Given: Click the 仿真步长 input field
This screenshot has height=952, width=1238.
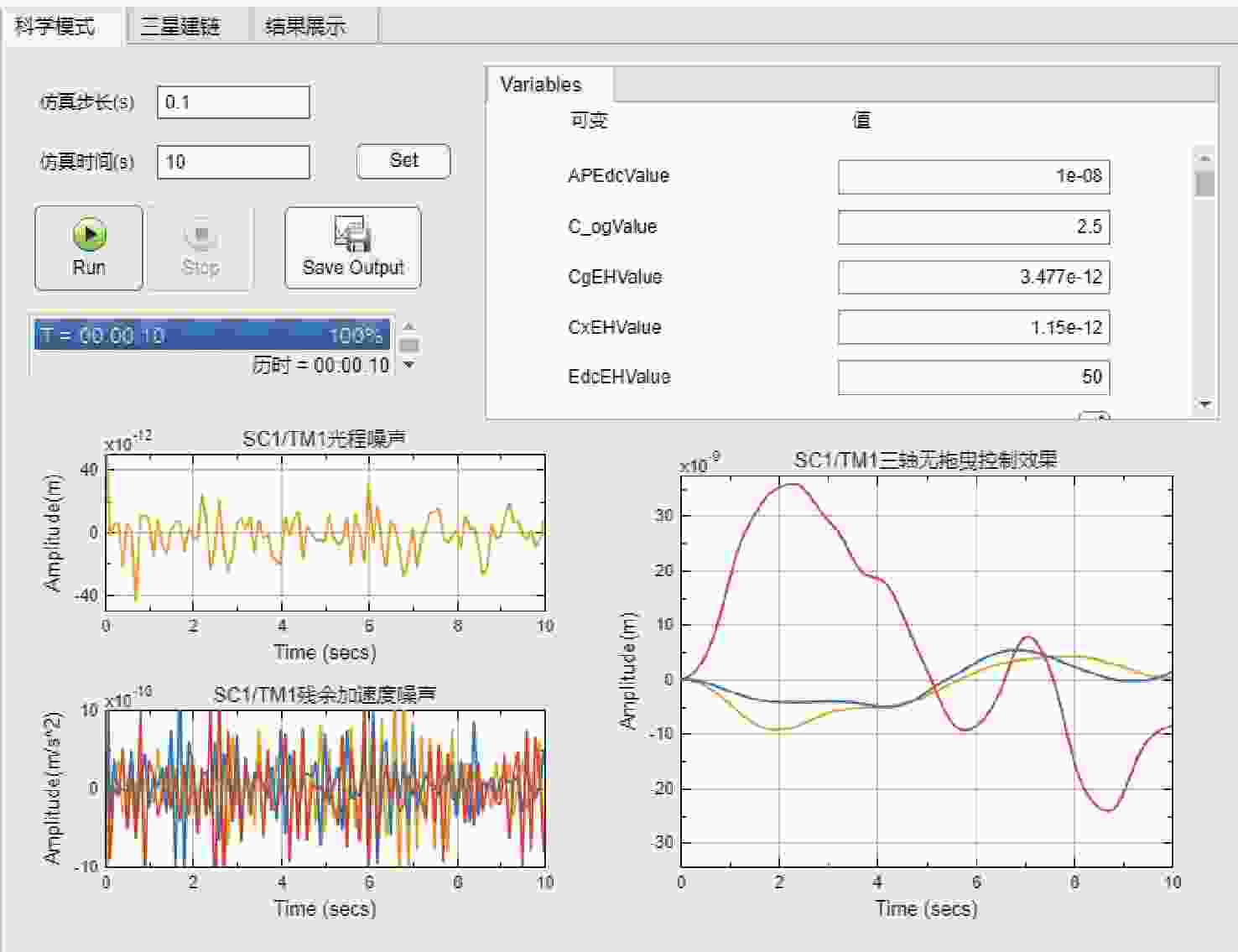Looking at the screenshot, I should click(233, 102).
